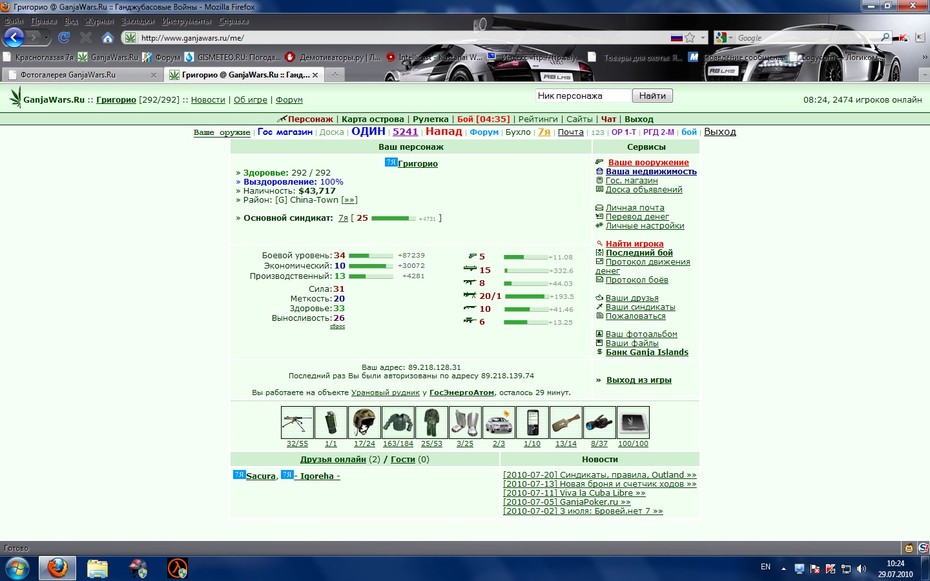Click the Home icon in Firefox toolbar
Screen dimensions: 930x581
[107, 37]
